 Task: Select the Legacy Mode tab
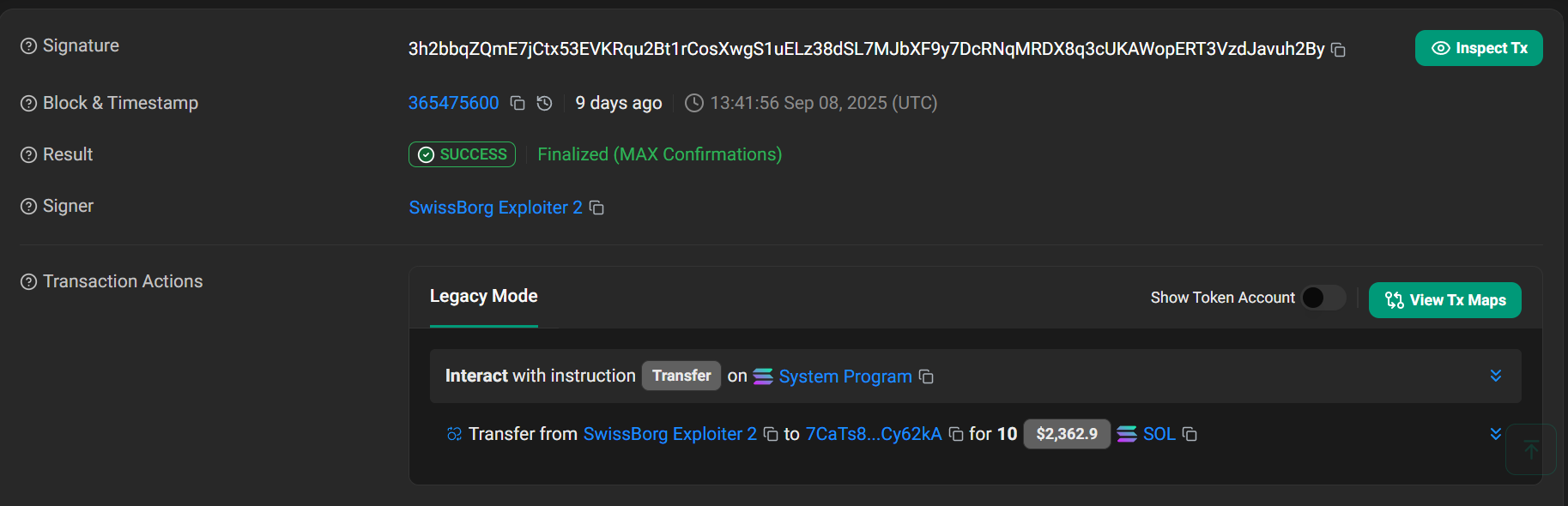pos(483,296)
